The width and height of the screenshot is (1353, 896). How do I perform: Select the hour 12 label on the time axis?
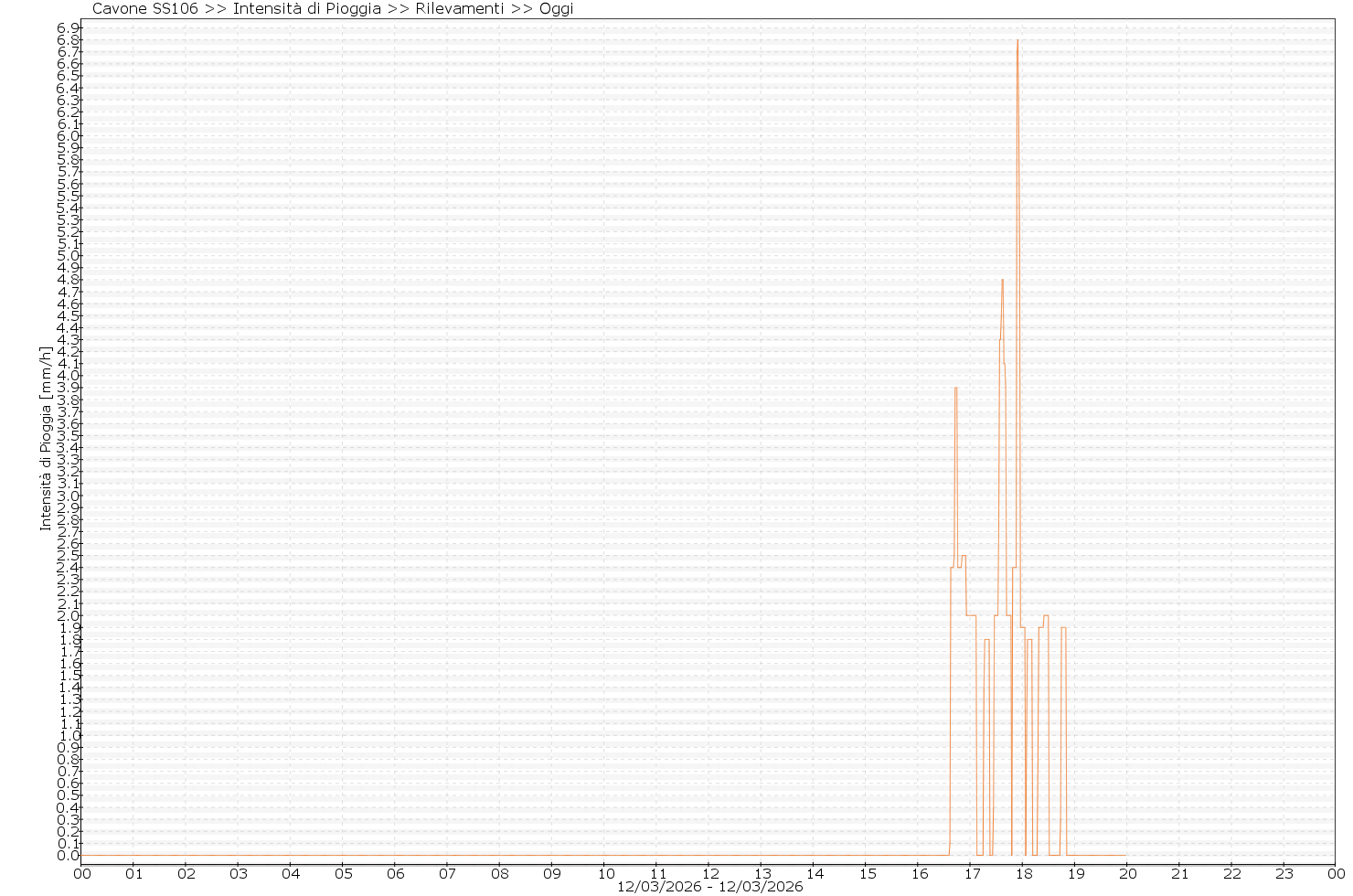(708, 873)
